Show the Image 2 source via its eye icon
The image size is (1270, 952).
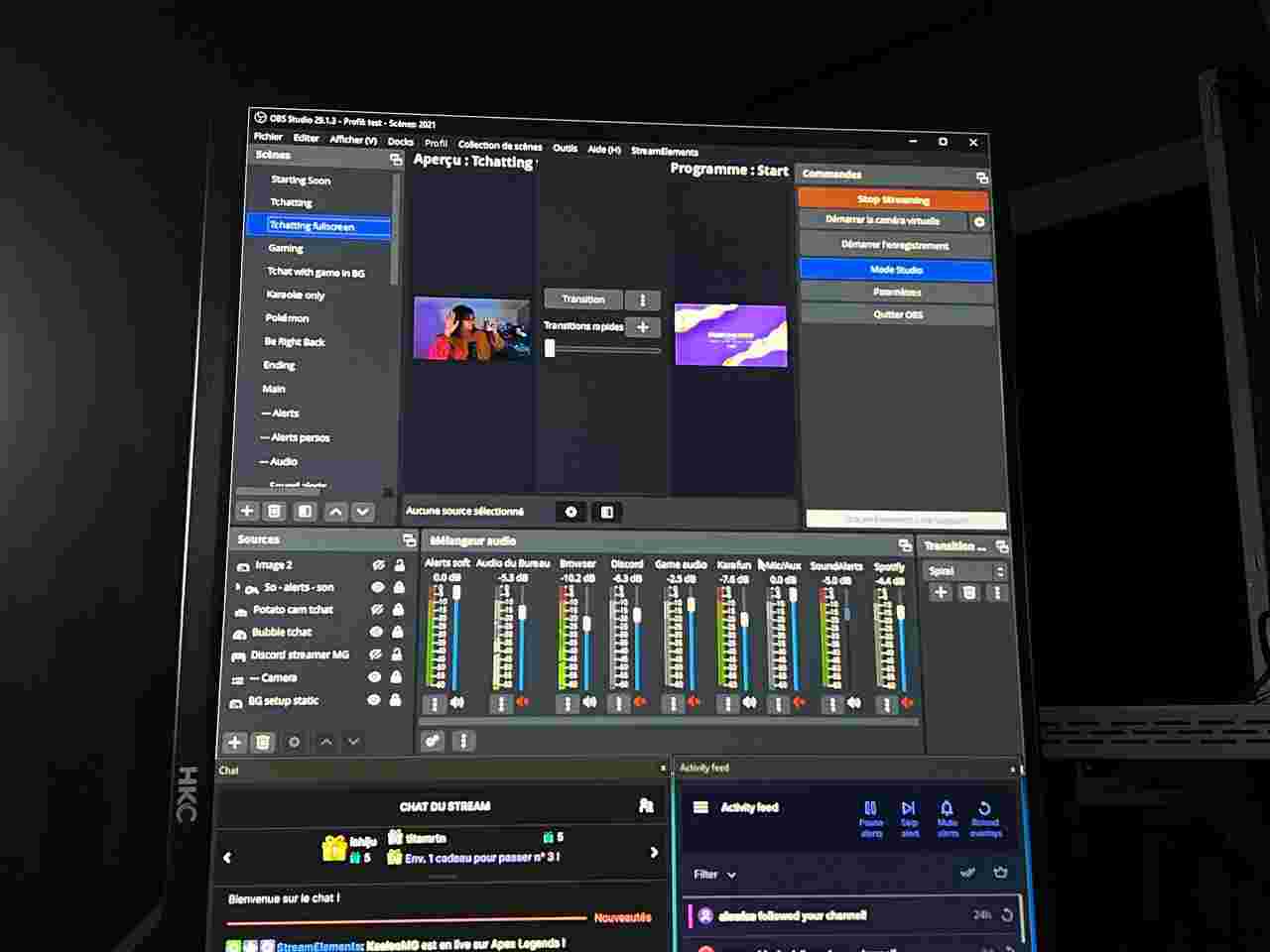pos(377,565)
